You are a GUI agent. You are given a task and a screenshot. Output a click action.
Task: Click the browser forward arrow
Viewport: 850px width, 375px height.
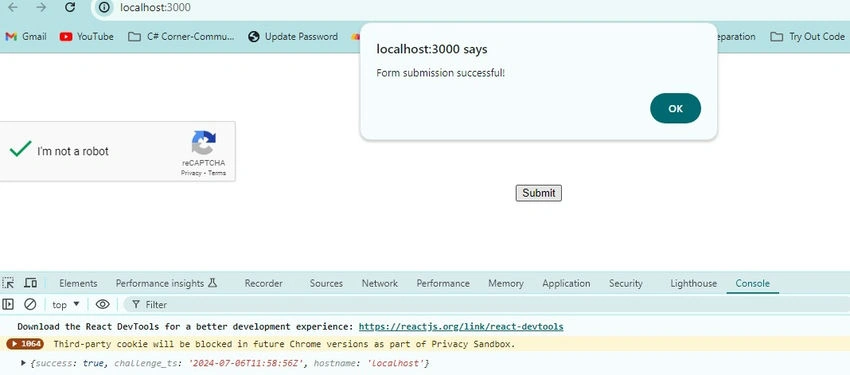pos(41,7)
